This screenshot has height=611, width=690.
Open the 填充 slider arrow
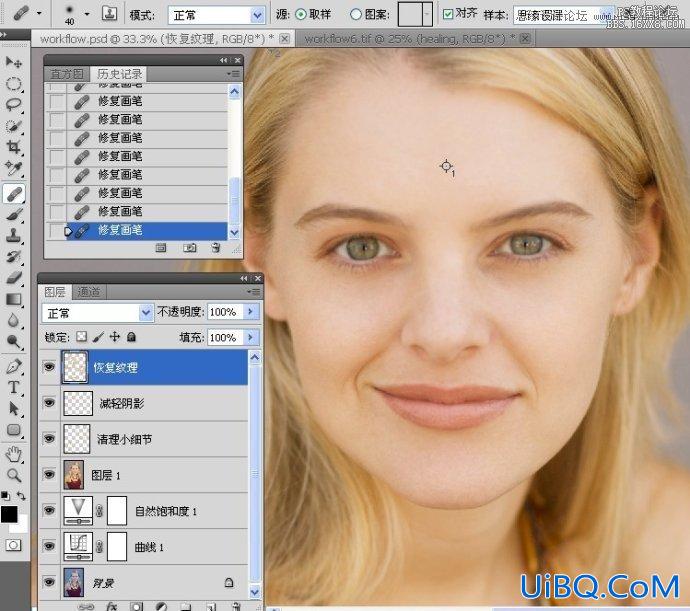[250, 338]
